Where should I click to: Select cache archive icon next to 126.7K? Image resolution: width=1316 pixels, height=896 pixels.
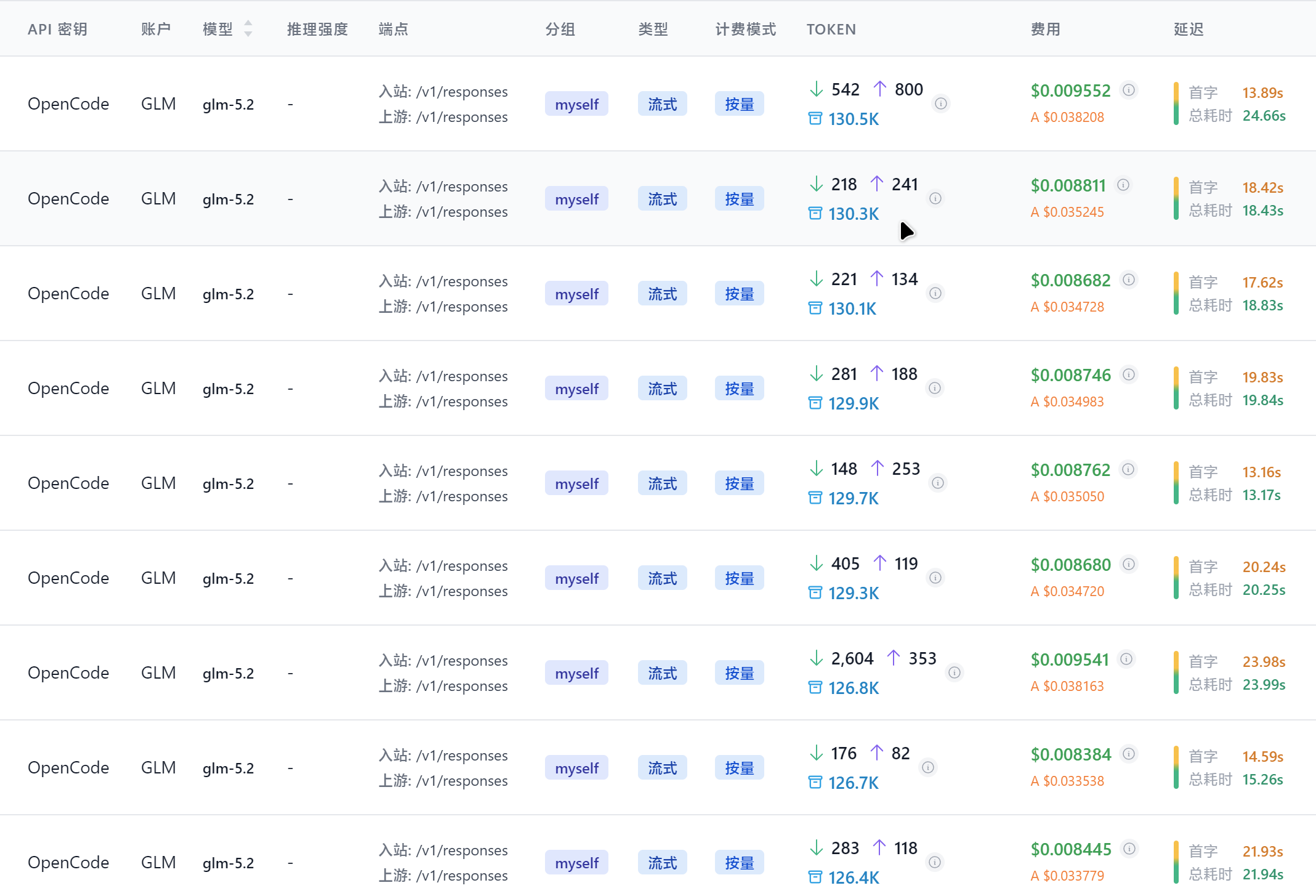point(815,782)
